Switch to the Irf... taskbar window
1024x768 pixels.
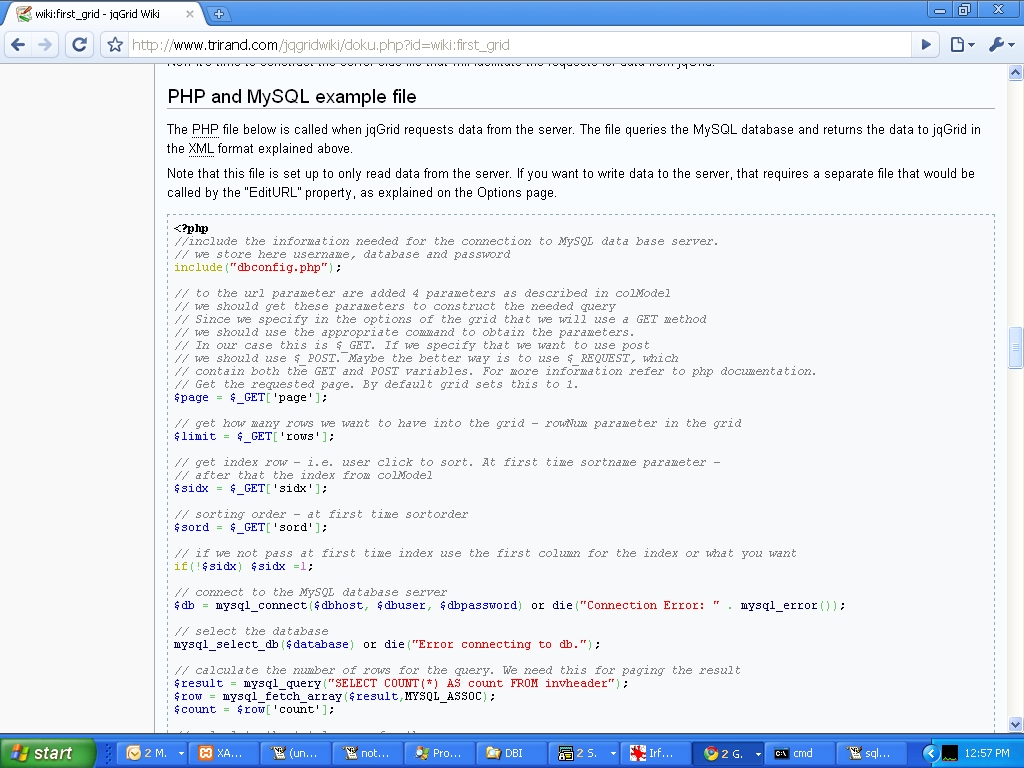pyautogui.click(x=656, y=753)
